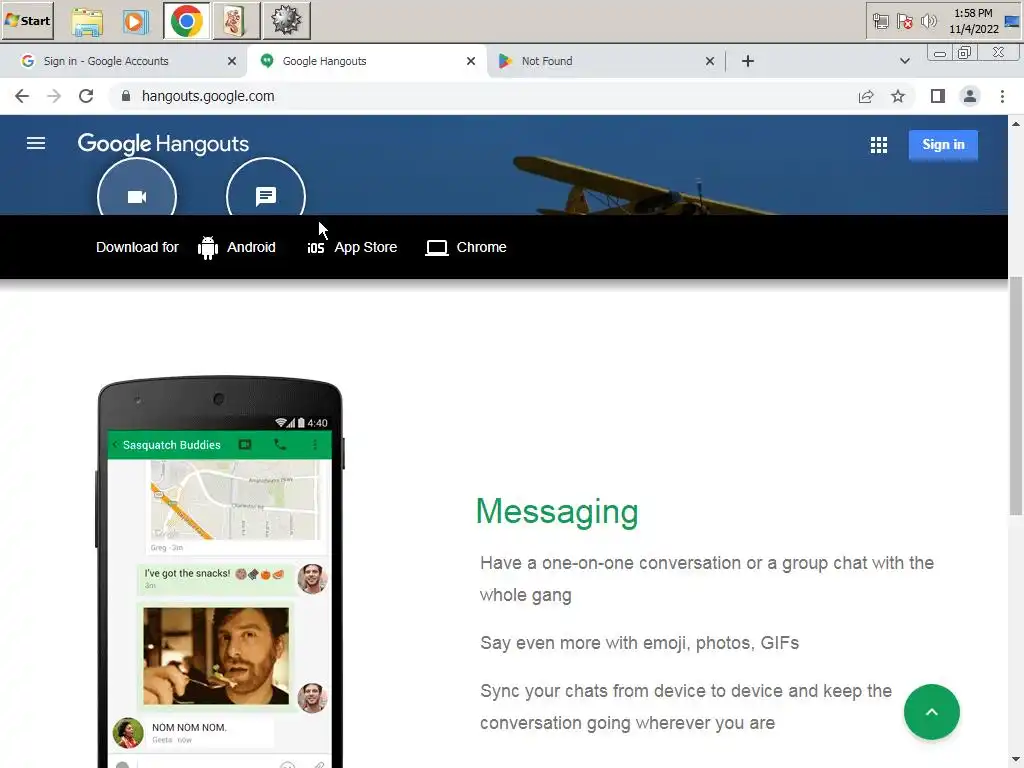Download Hangouts for Android

[236, 248]
